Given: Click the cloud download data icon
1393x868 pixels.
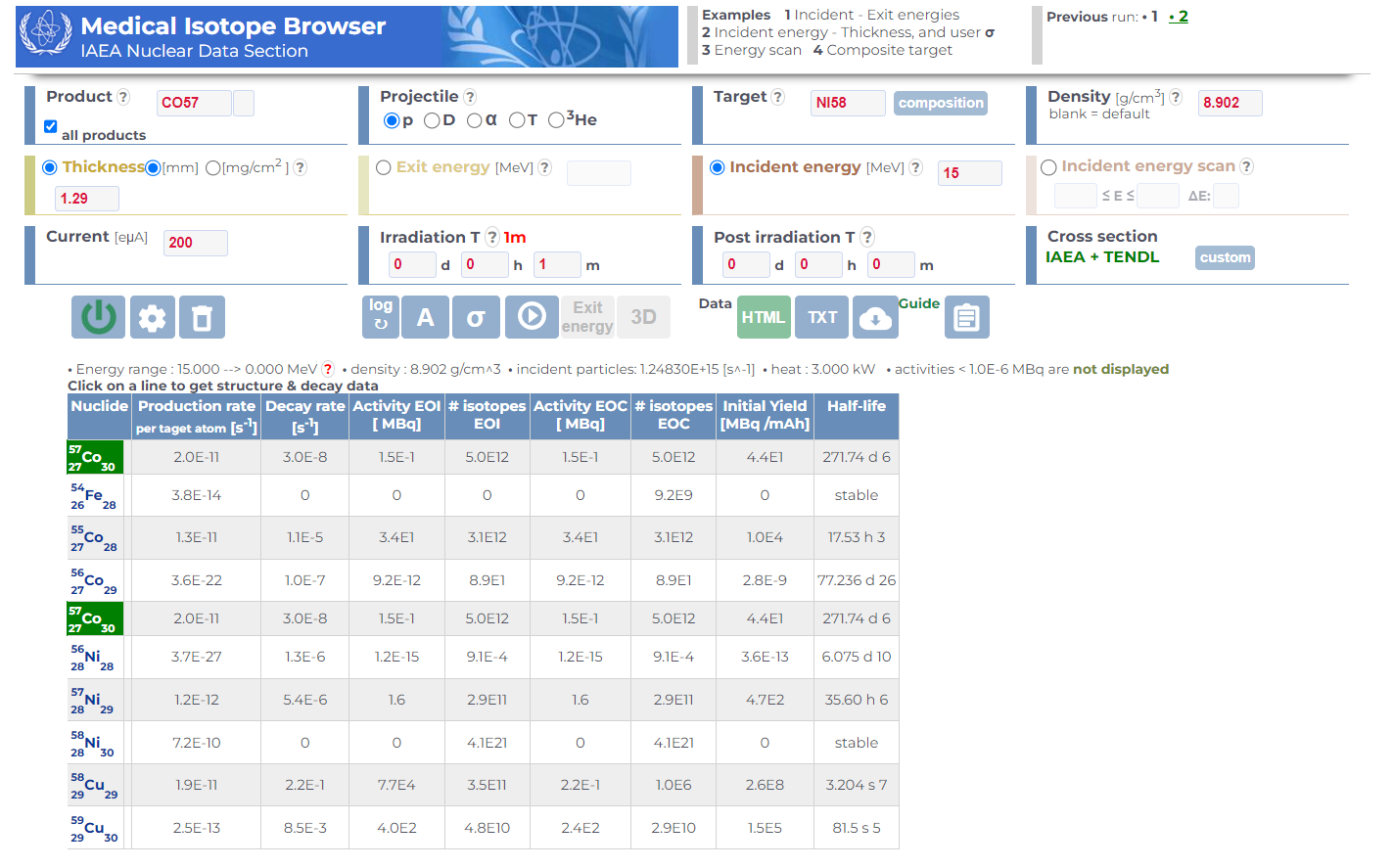Looking at the screenshot, I should (874, 316).
